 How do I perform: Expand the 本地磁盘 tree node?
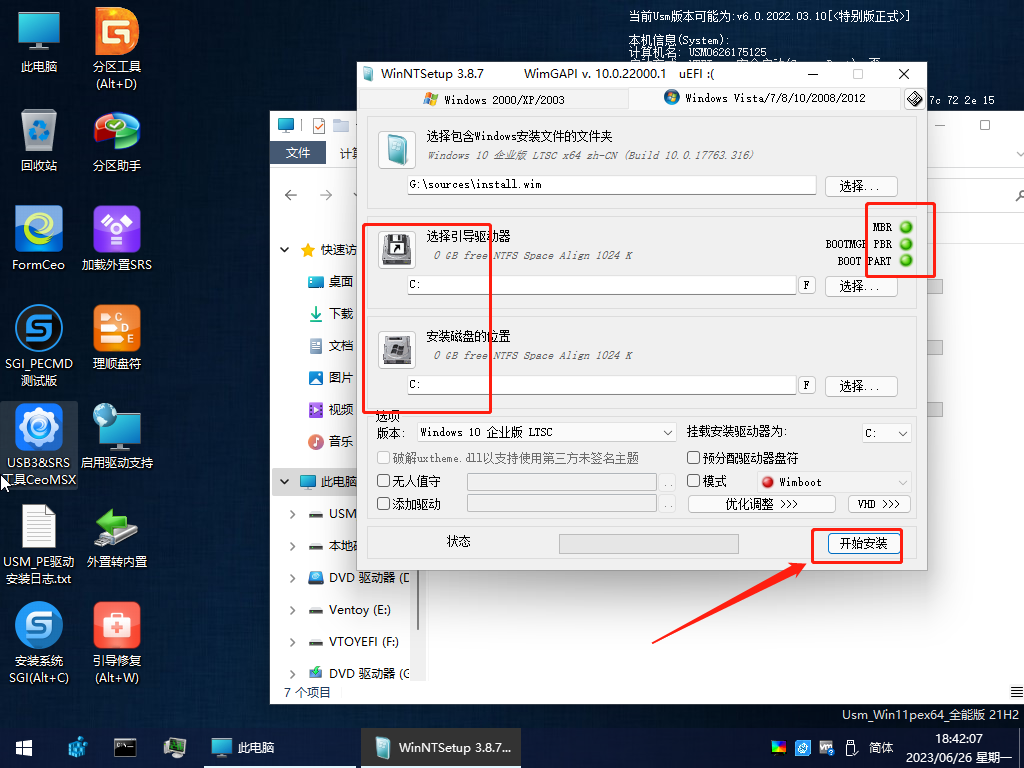(x=293, y=546)
